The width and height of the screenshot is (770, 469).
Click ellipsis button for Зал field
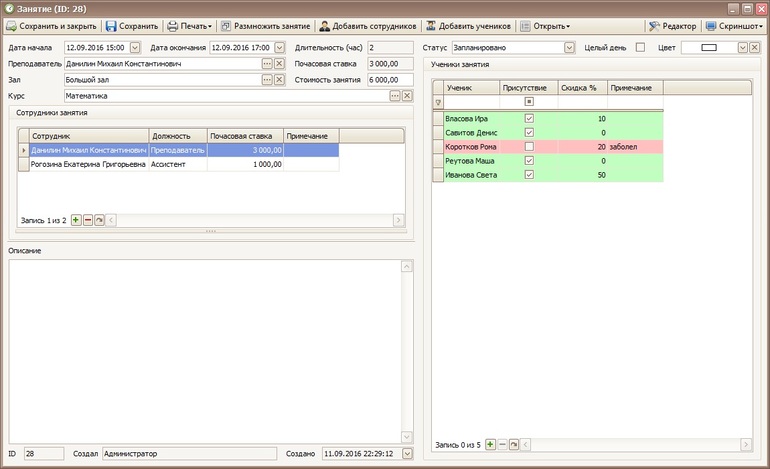267,80
